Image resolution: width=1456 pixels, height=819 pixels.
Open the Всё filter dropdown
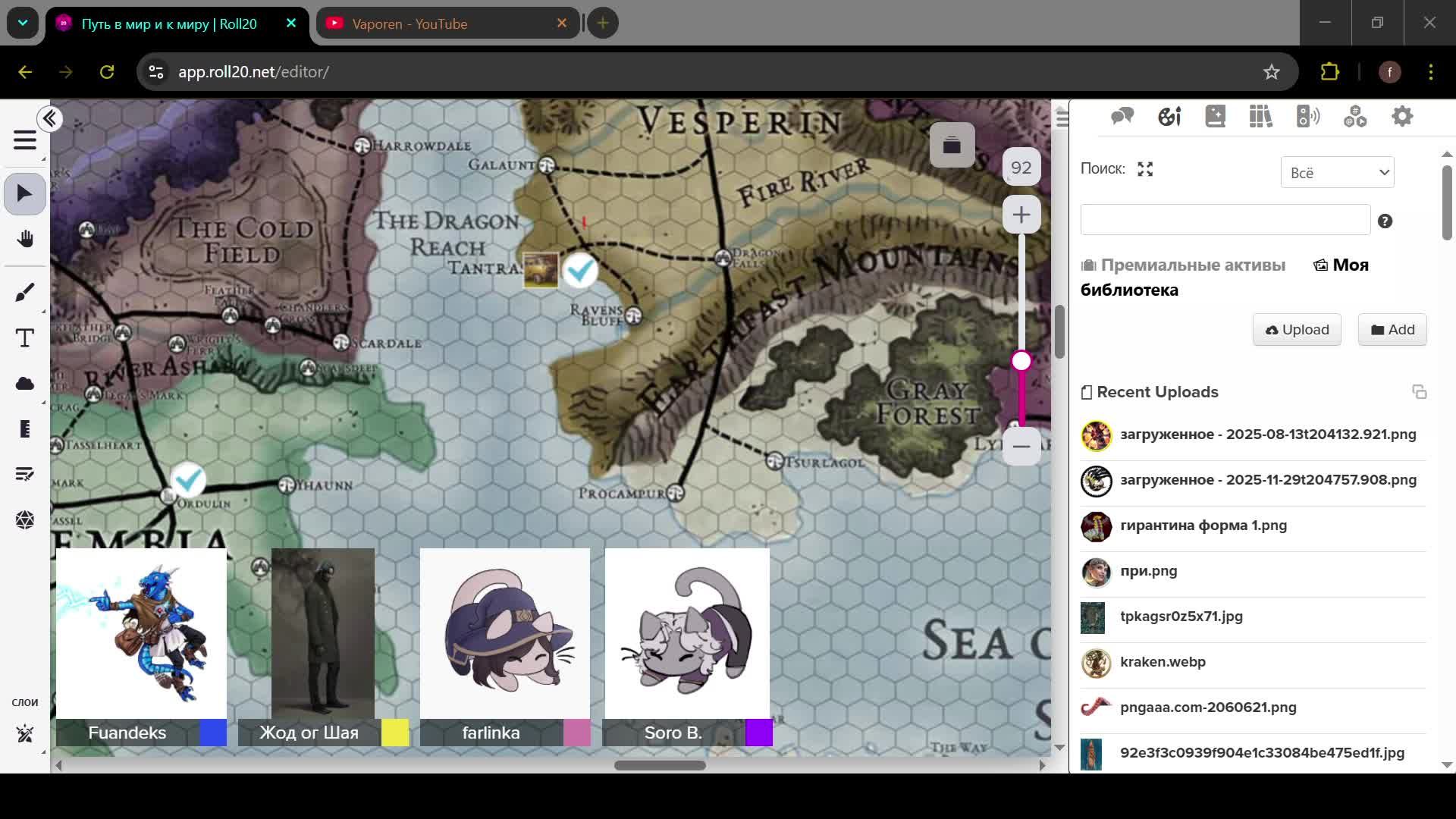click(x=1337, y=172)
